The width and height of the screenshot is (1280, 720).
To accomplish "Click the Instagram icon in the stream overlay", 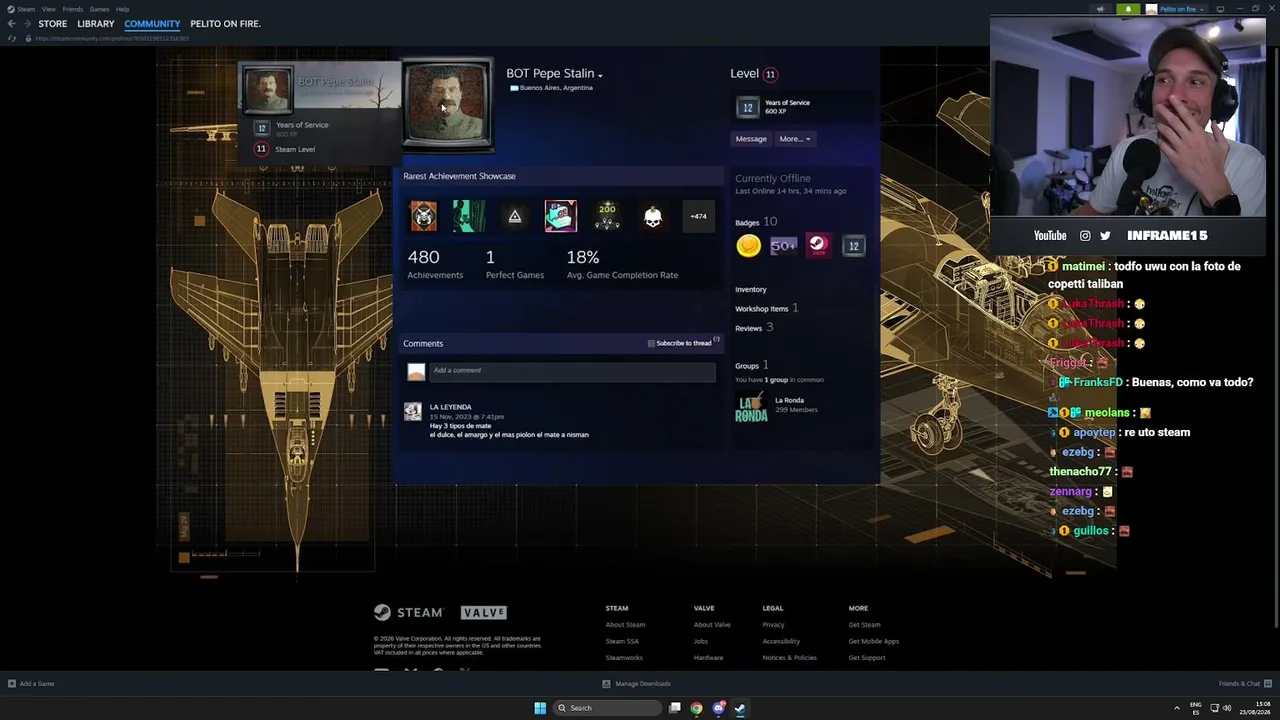I will click(x=1085, y=236).
